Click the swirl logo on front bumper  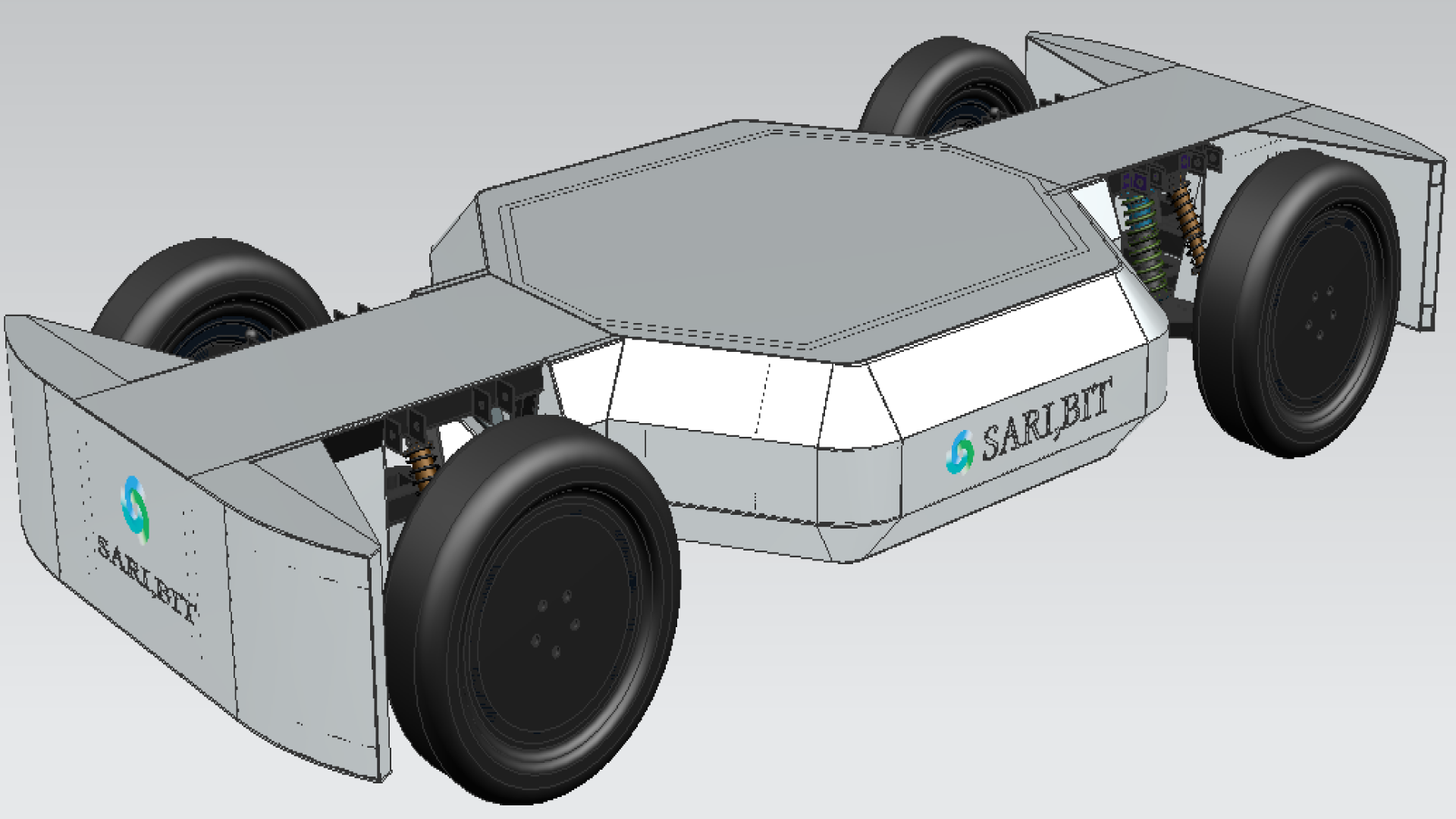[x=136, y=509]
